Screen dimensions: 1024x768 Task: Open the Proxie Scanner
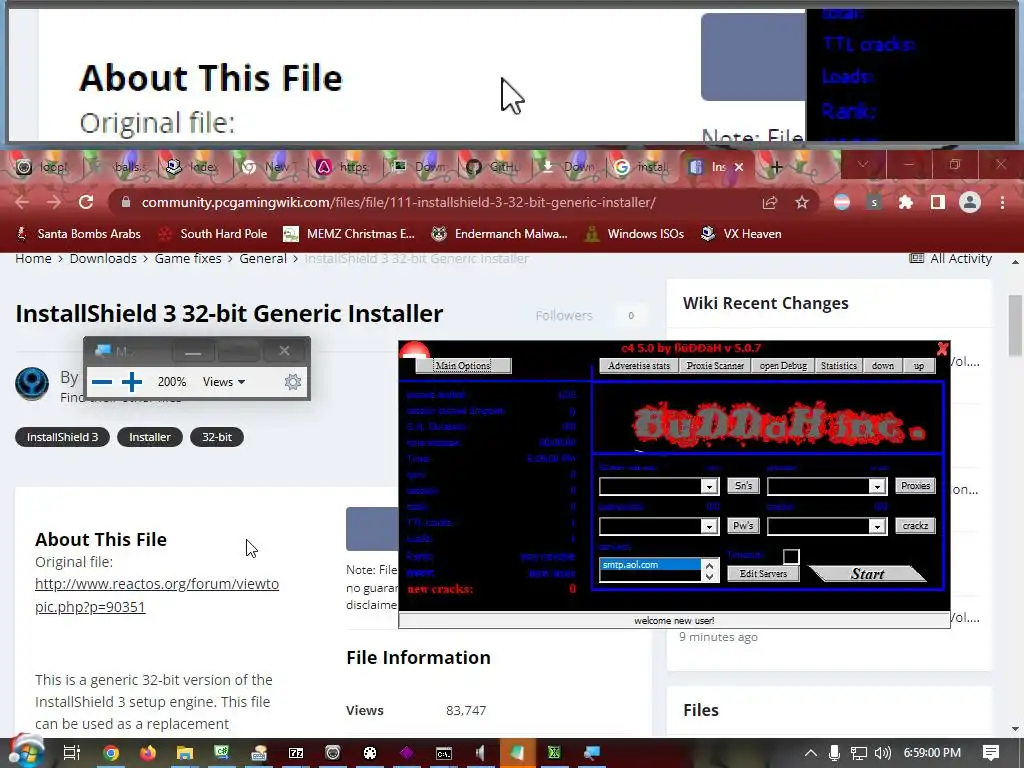[715, 366]
